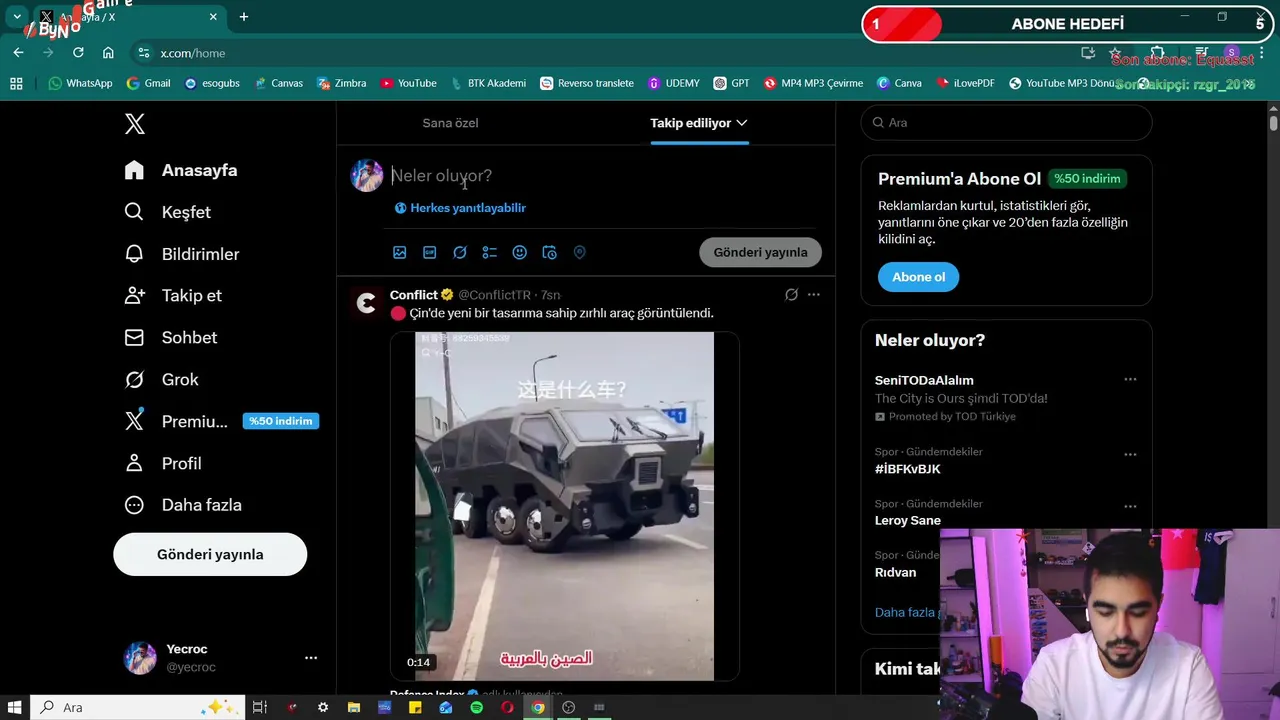Close the Anasayfa / X tab
Image resolution: width=1280 pixels, height=720 pixels.
[213, 17]
